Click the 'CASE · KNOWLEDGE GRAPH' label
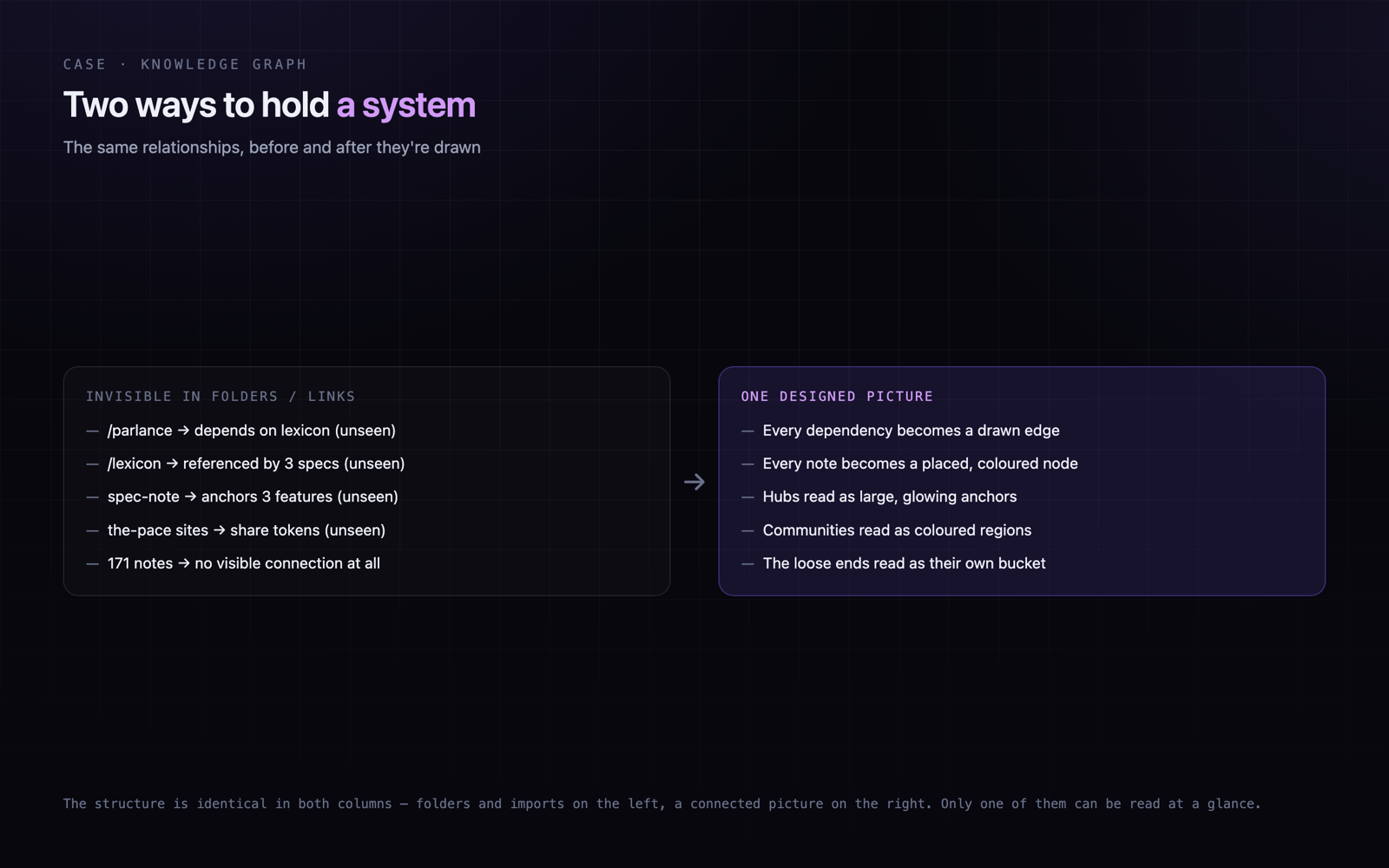1389x868 pixels. (185, 64)
